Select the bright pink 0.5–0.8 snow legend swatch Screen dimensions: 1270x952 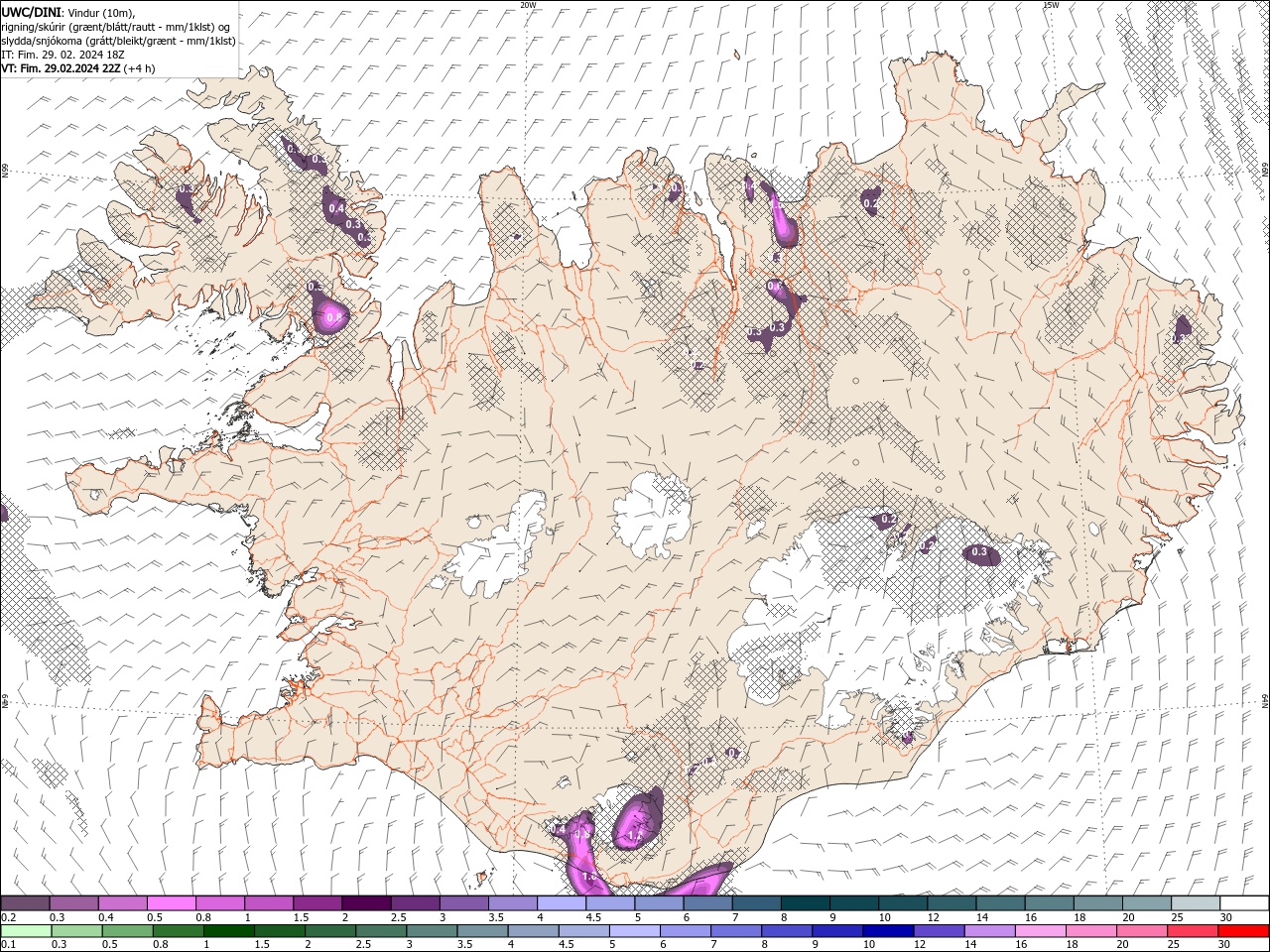point(171,902)
